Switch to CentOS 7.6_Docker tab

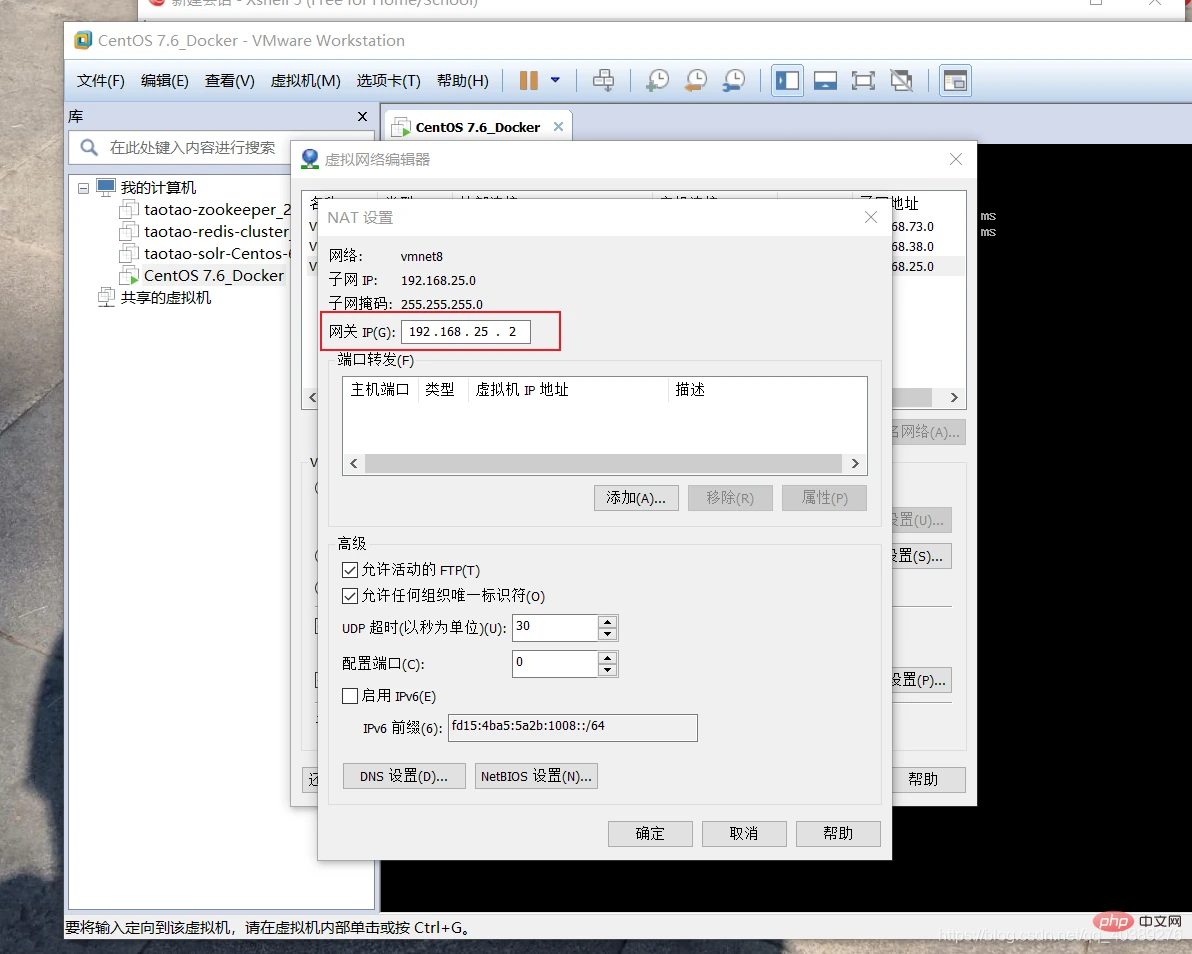(477, 127)
